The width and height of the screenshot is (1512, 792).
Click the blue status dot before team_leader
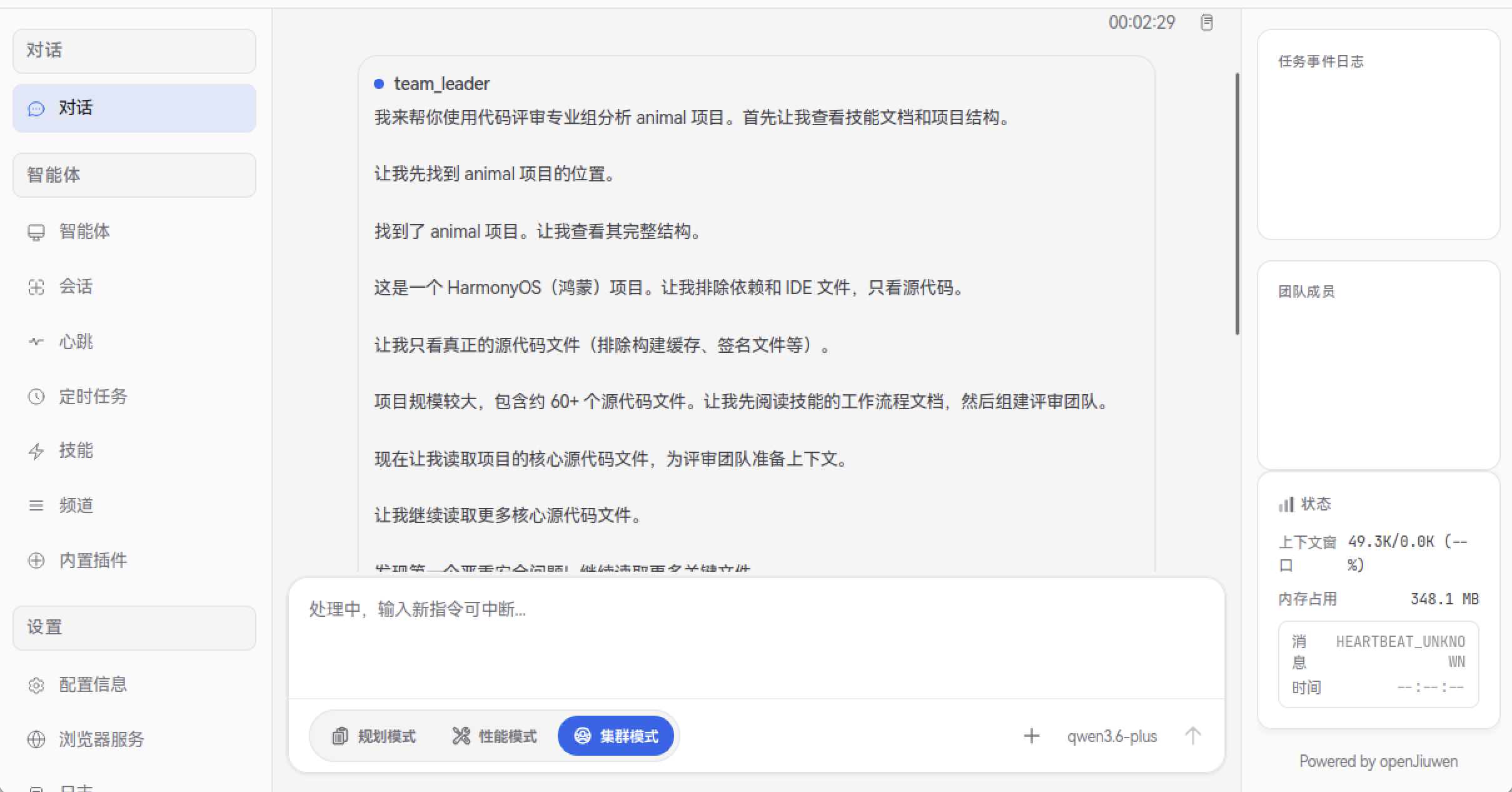pyautogui.click(x=379, y=84)
